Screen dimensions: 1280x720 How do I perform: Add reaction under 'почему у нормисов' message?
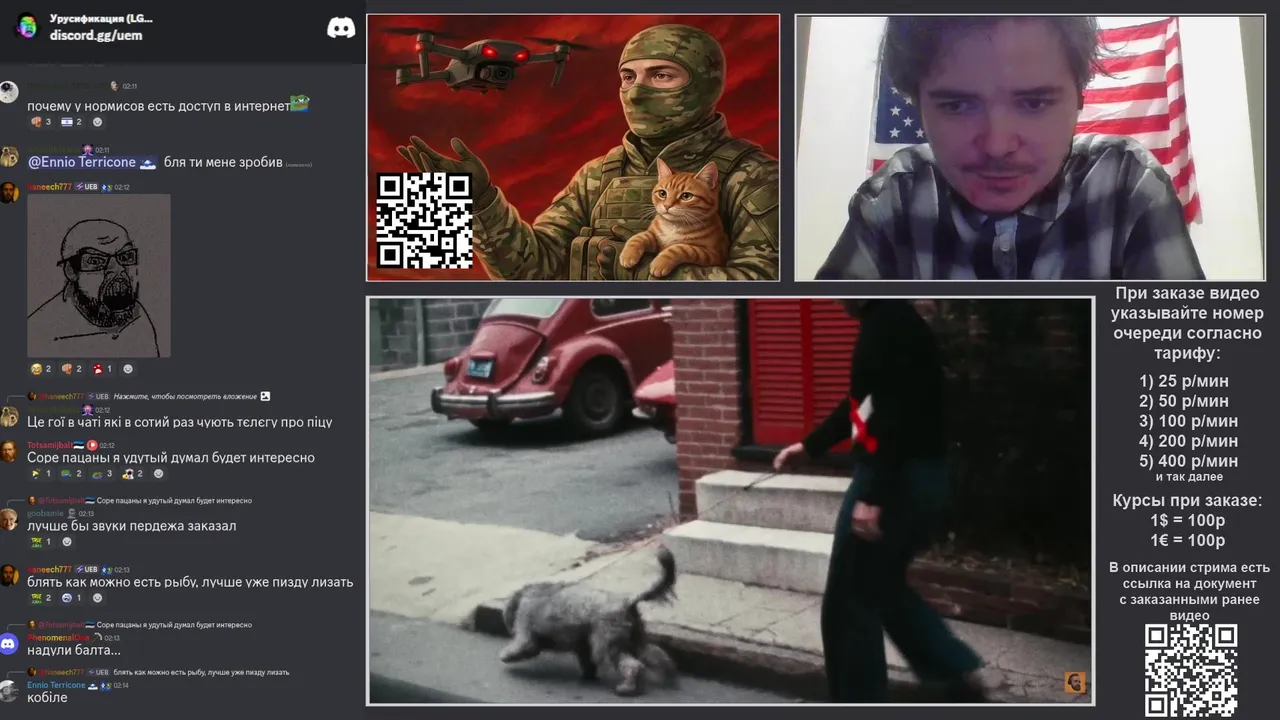[x=98, y=122]
